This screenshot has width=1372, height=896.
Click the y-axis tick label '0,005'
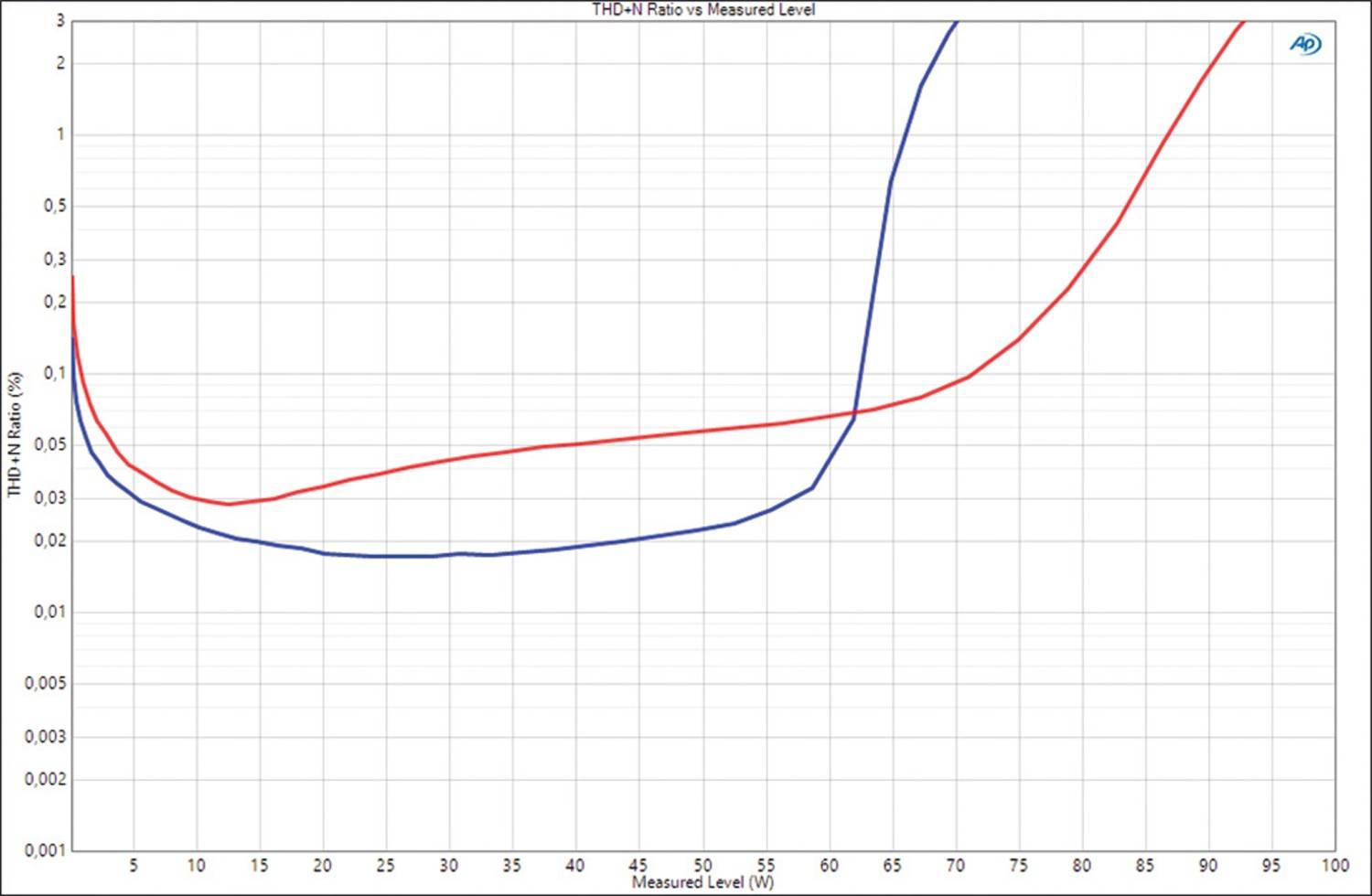[x=46, y=684]
